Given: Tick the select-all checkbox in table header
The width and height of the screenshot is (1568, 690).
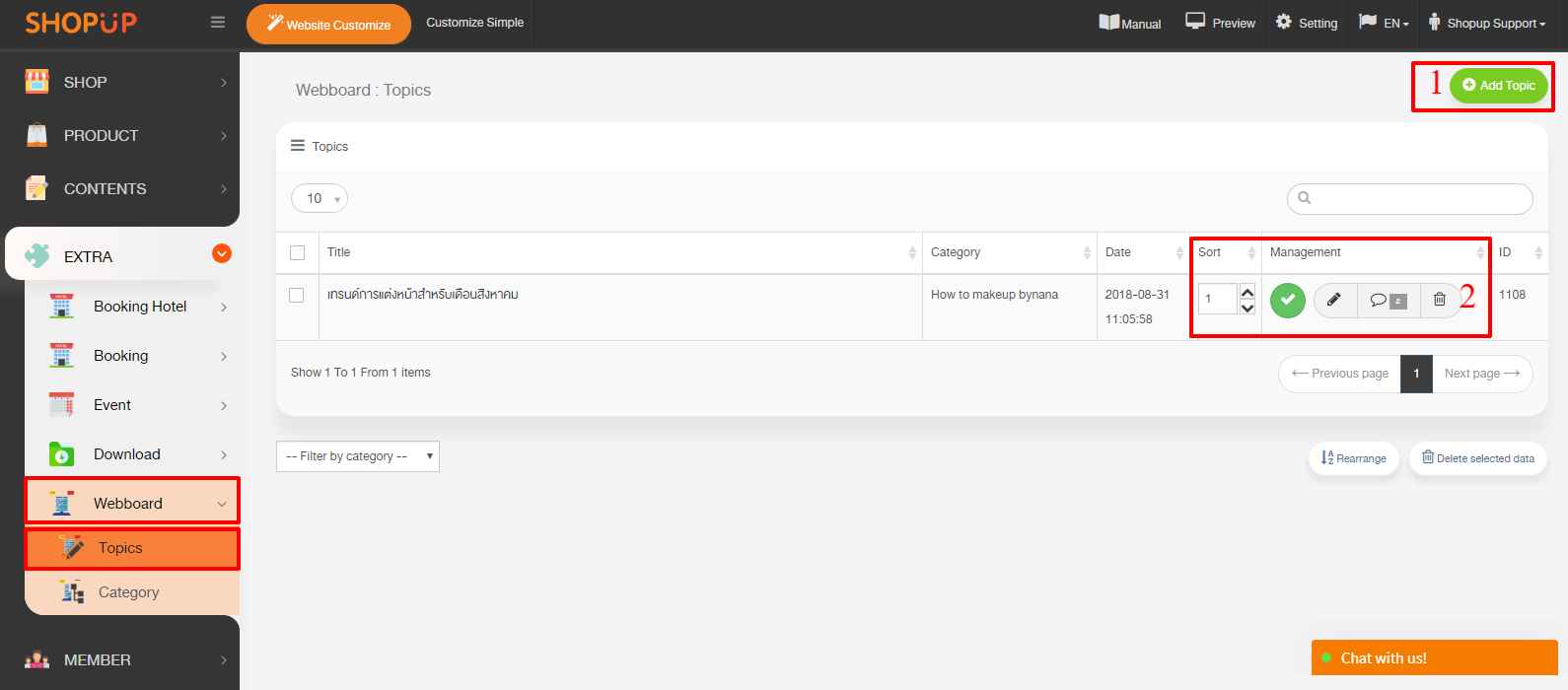Looking at the screenshot, I should [x=297, y=253].
